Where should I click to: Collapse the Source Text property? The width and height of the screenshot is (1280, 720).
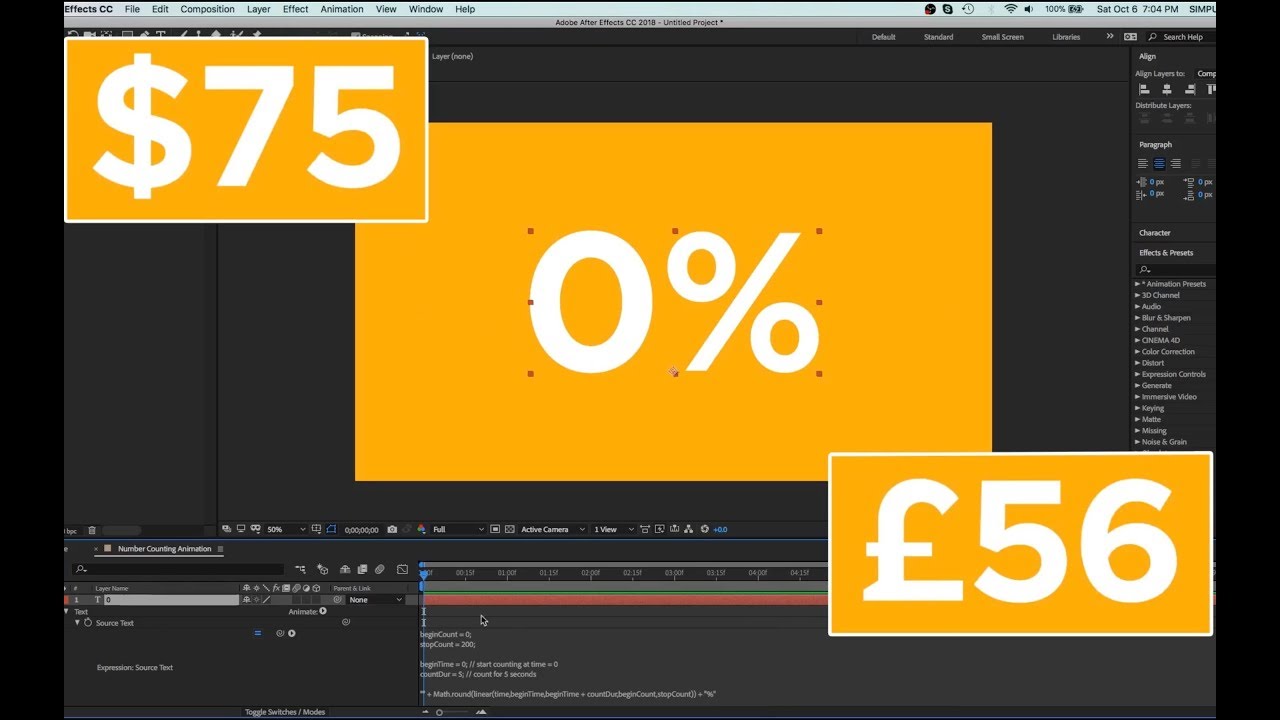pos(77,622)
